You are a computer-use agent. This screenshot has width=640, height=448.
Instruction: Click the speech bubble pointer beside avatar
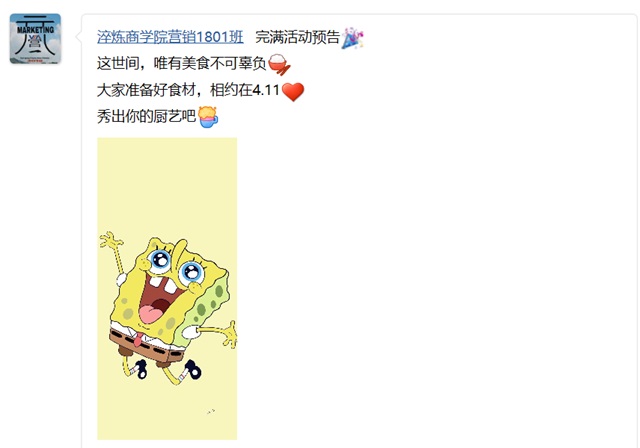78,37
